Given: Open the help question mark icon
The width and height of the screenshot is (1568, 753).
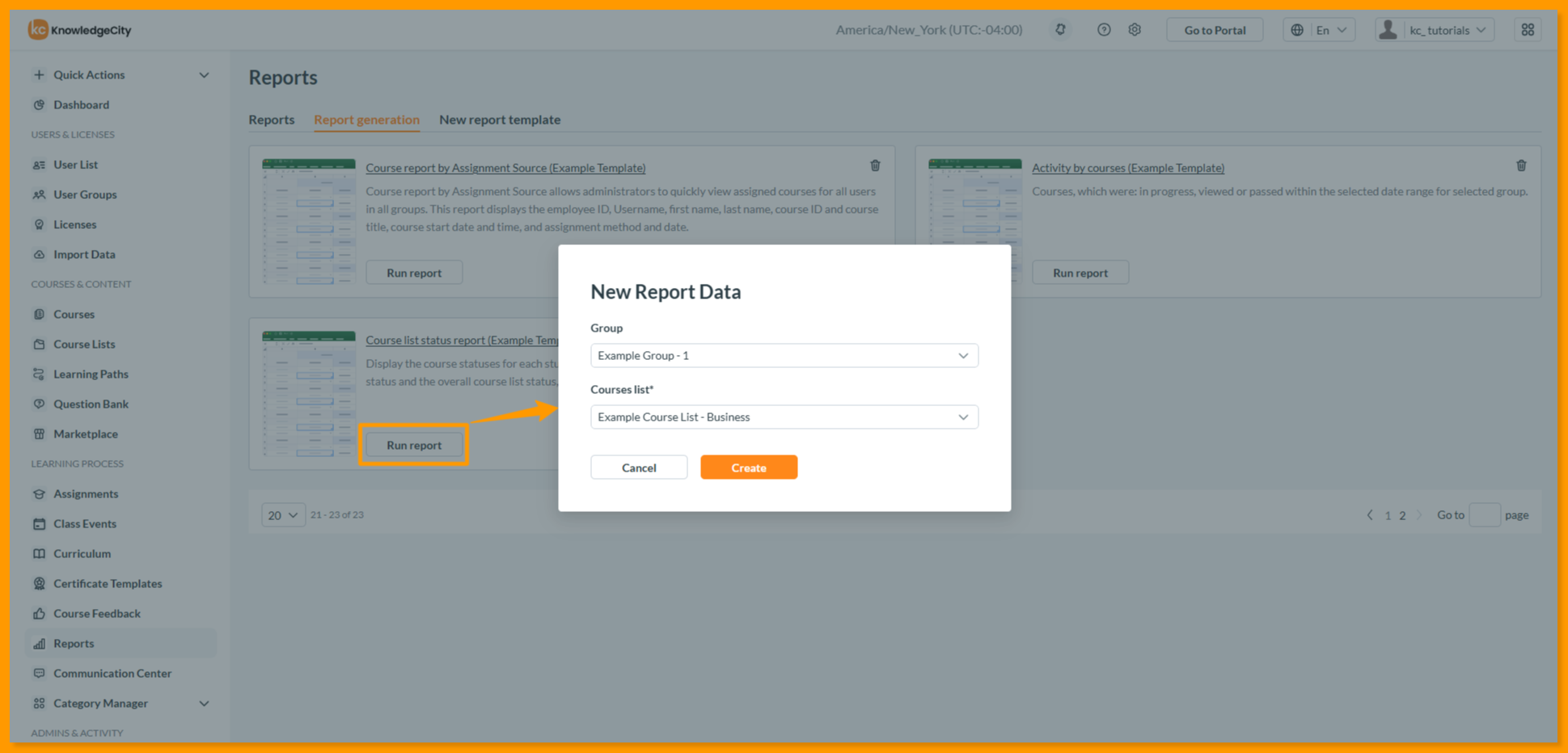Looking at the screenshot, I should [1104, 30].
